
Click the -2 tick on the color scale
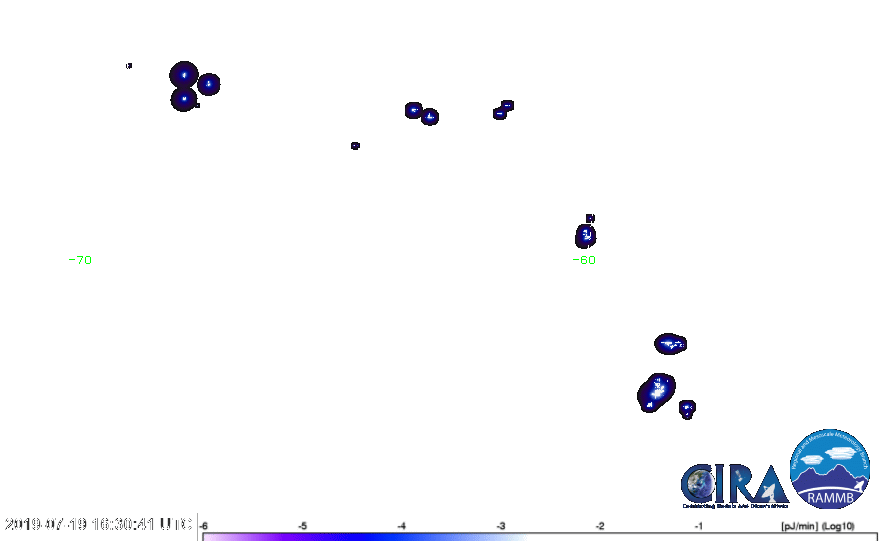[599, 525]
